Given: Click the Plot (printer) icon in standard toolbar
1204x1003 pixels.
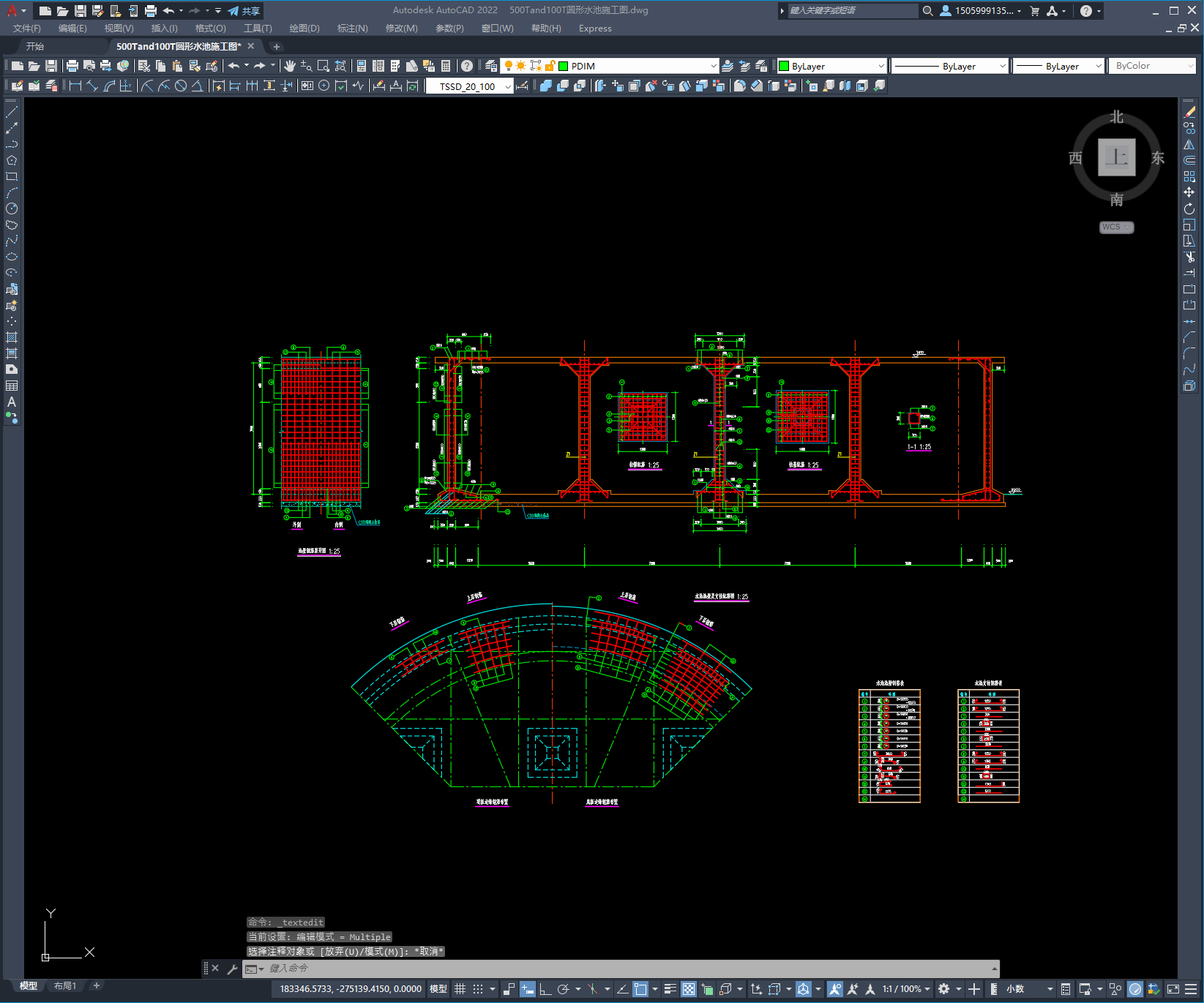Looking at the screenshot, I should pos(72,66).
